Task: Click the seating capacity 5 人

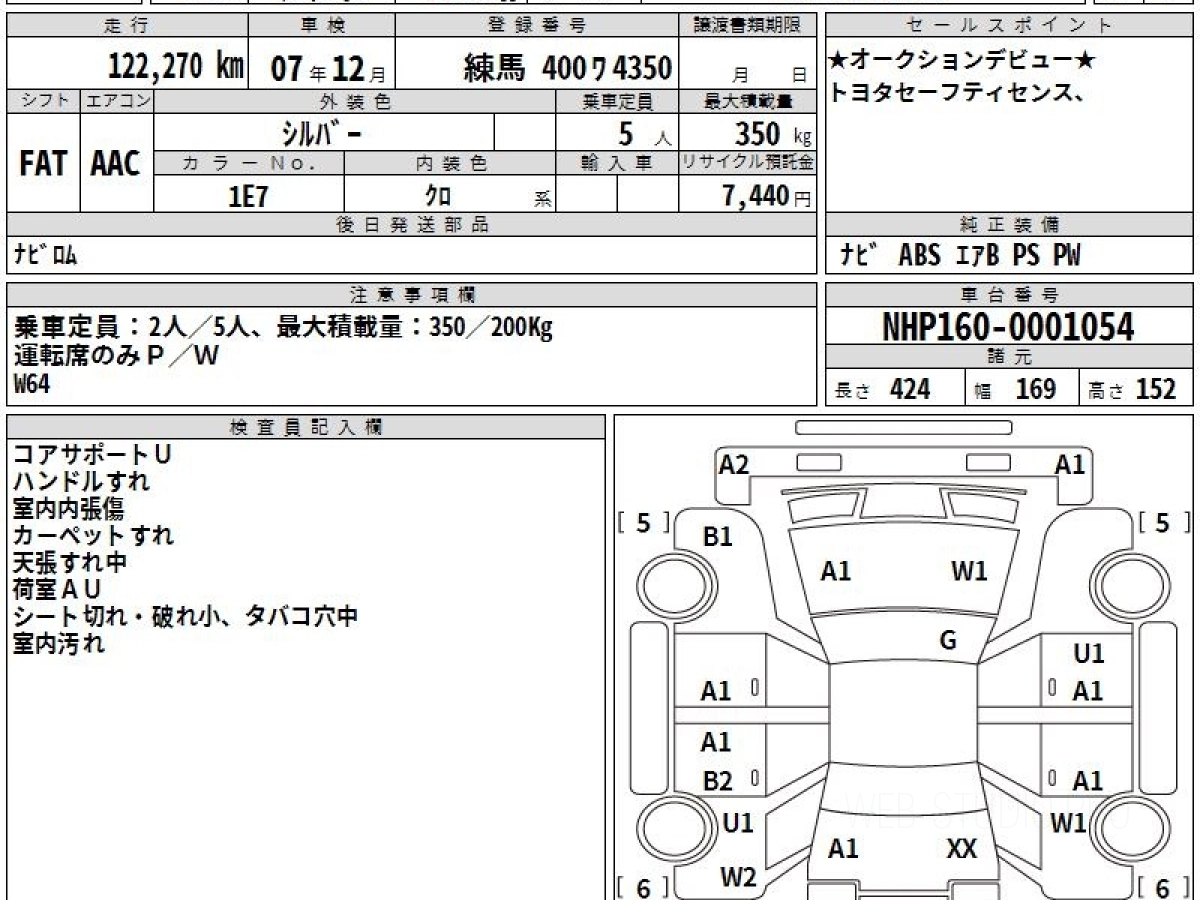Action: (x=644, y=133)
